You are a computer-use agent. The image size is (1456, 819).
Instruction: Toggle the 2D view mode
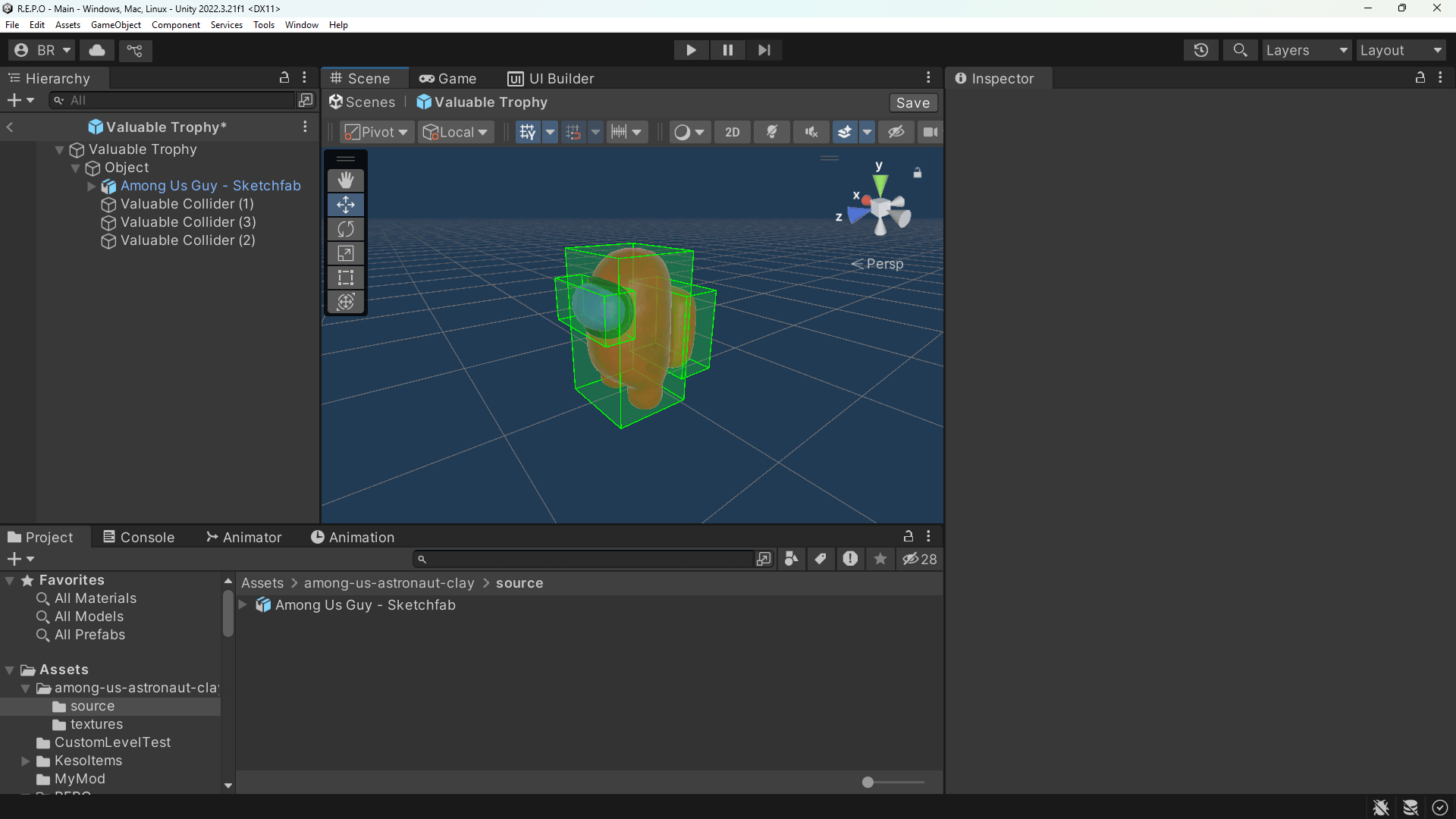point(732,132)
